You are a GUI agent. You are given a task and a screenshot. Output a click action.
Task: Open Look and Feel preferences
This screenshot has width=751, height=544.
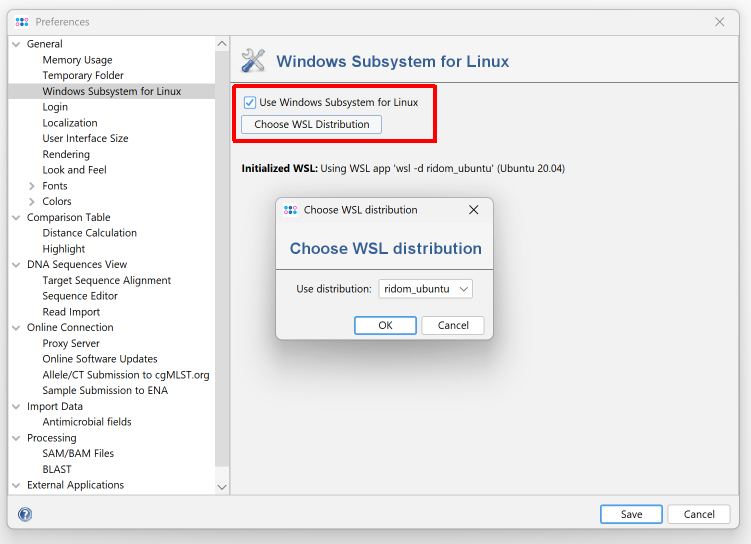(74, 170)
